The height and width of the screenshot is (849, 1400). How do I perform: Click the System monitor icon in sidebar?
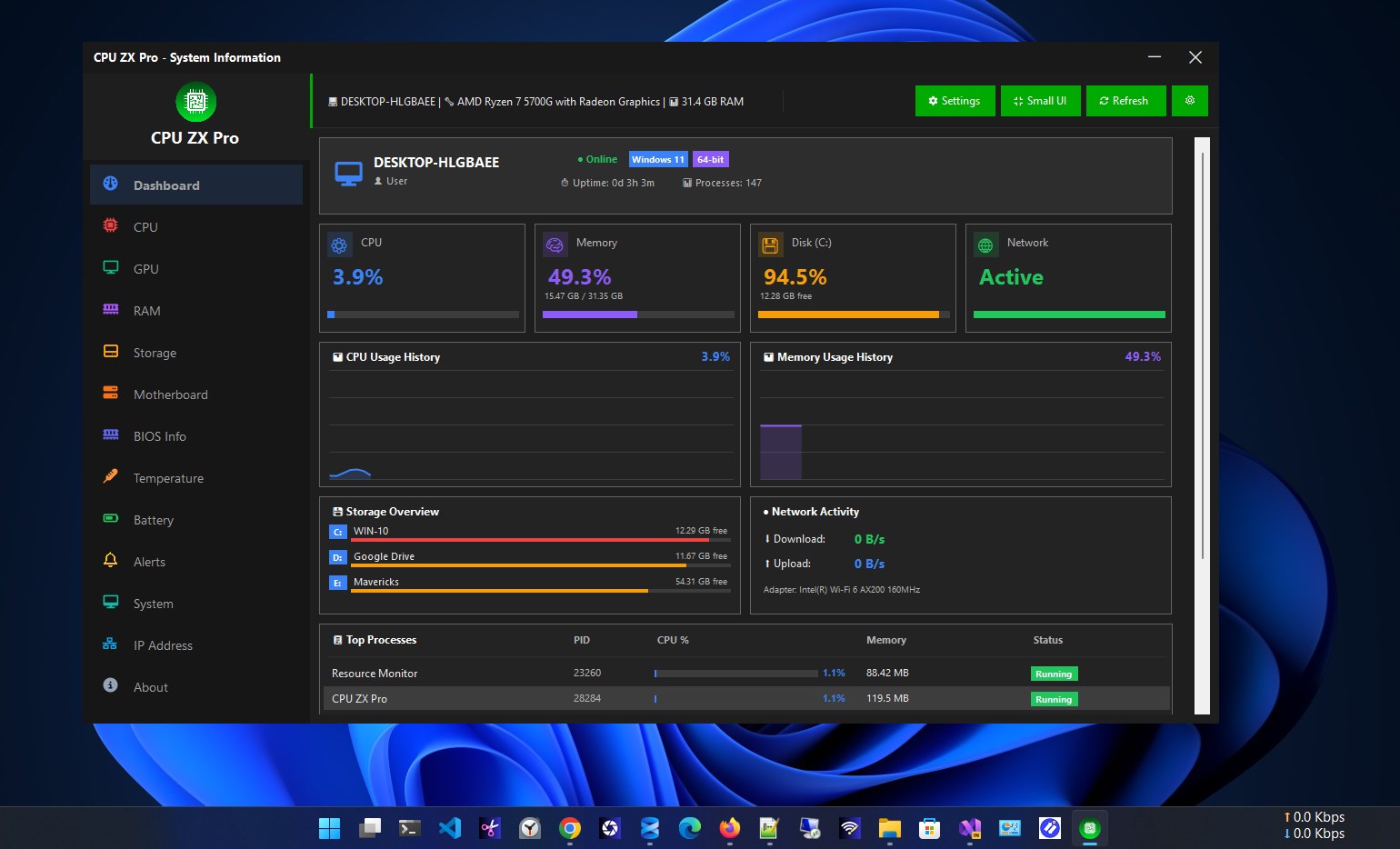pyautogui.click(x=111, y=602)
